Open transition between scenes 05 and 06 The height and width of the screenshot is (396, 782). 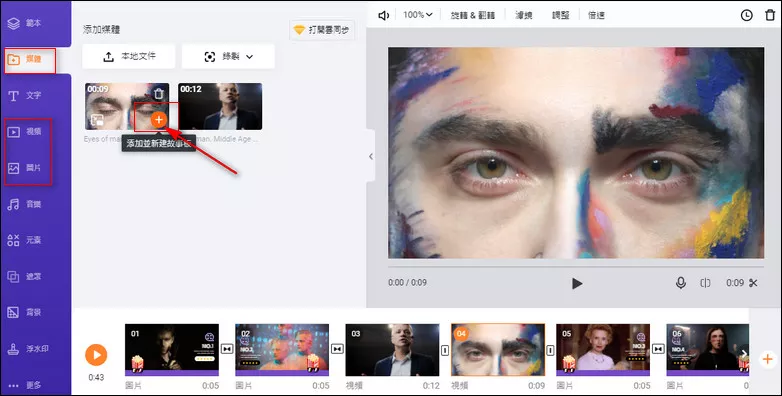coord(658,349)
